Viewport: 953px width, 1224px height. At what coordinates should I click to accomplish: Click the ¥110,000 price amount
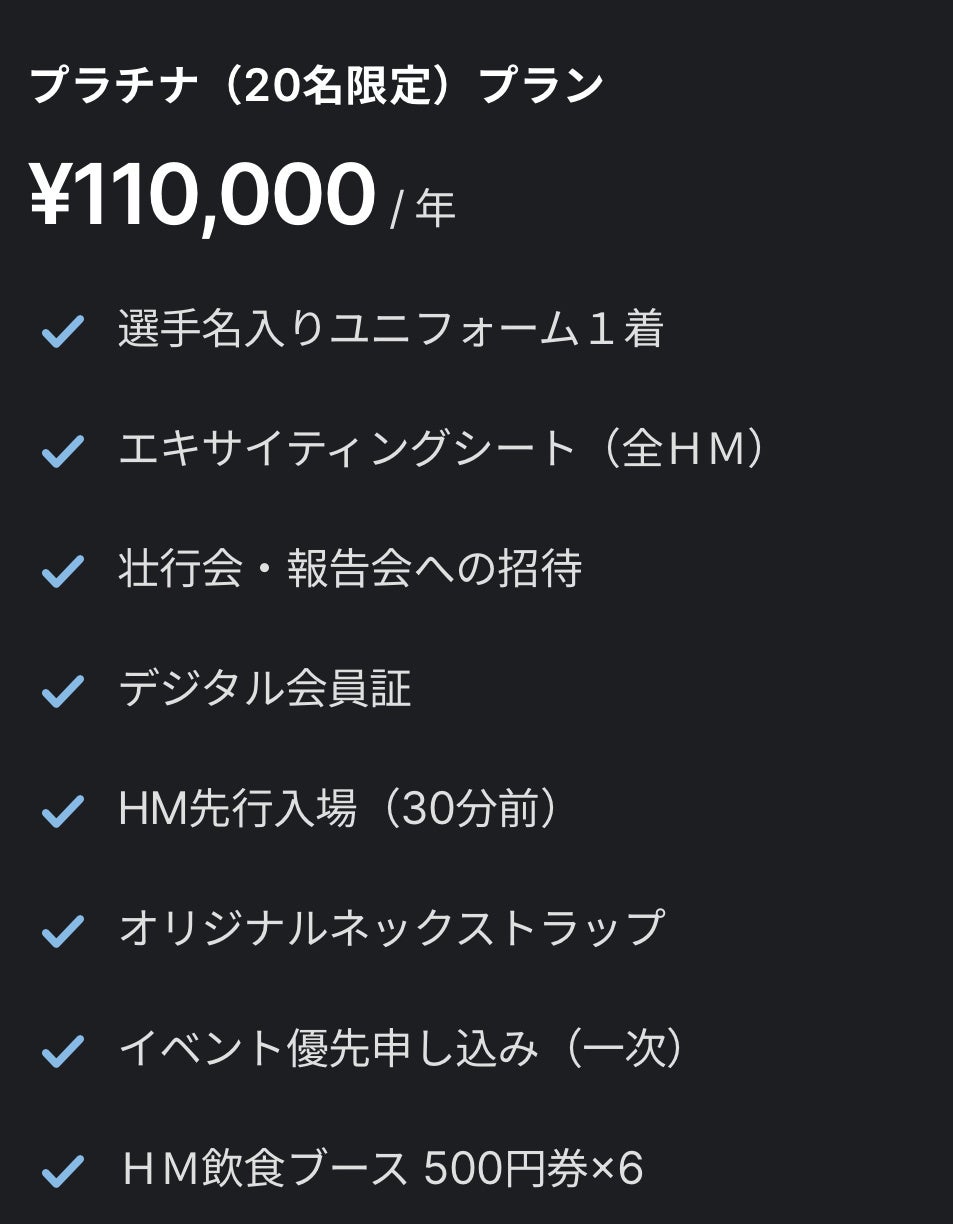(202, 196)
